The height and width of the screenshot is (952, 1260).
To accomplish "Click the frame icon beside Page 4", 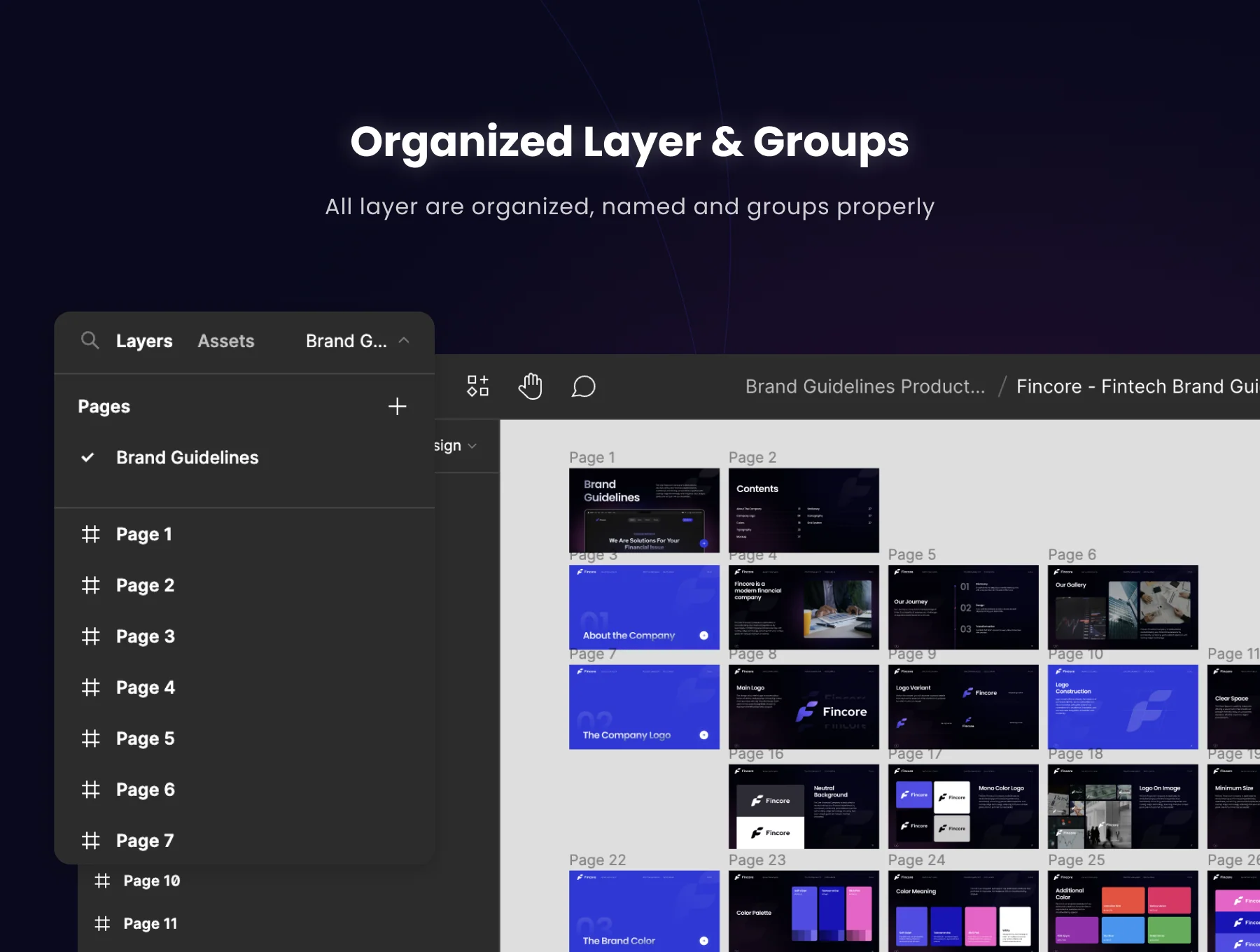I will 91,687.
